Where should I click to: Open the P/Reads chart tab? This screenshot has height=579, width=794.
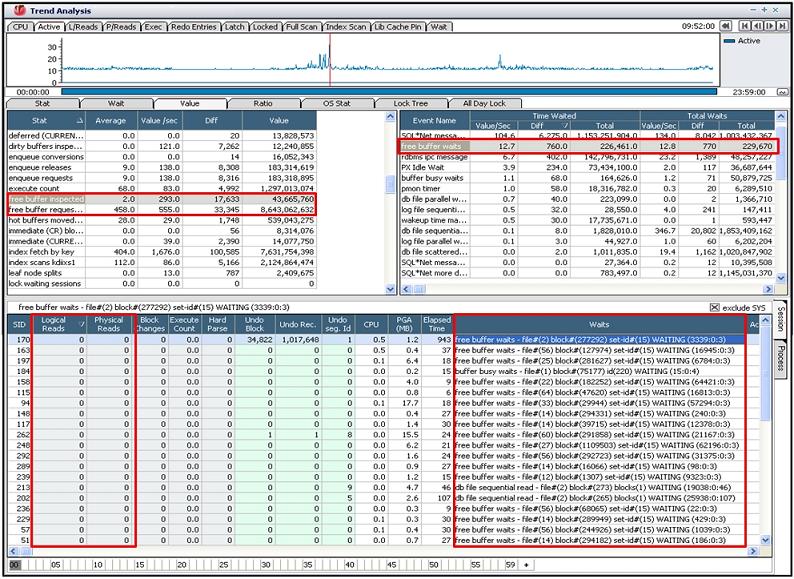coord(122,27)
